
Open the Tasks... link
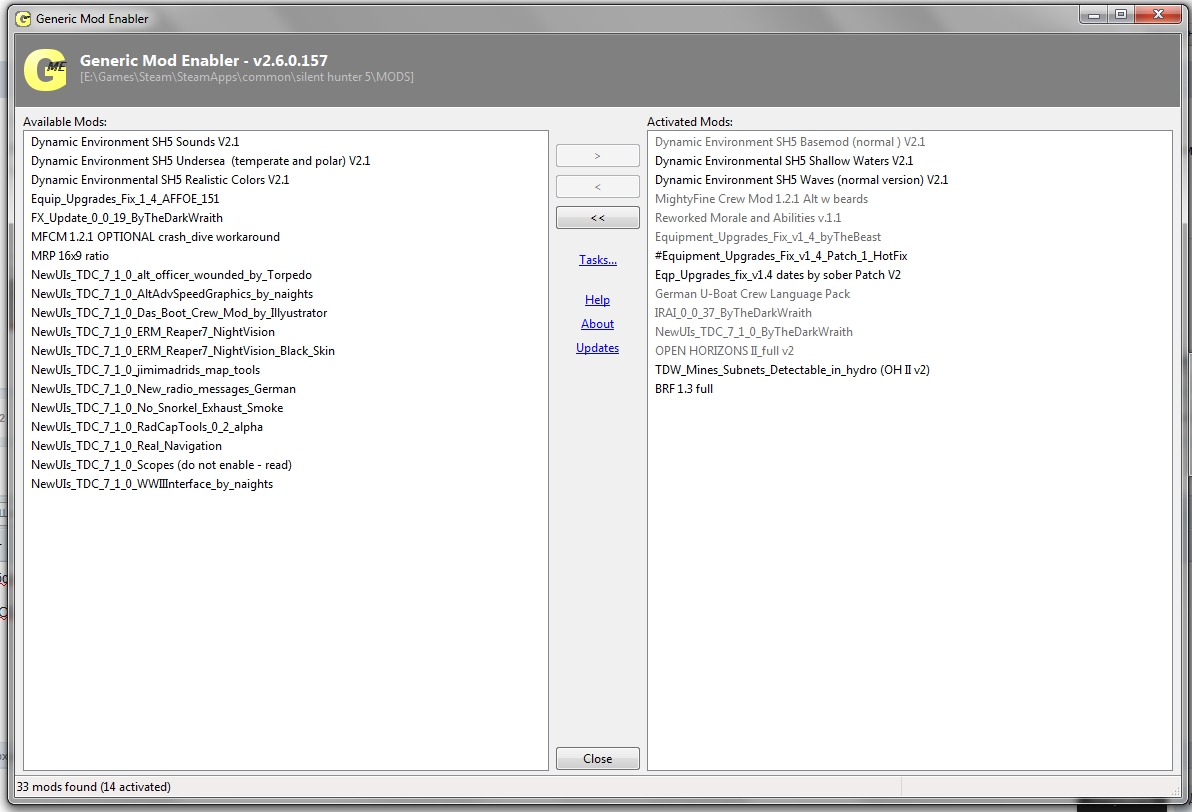click(598, 260)
